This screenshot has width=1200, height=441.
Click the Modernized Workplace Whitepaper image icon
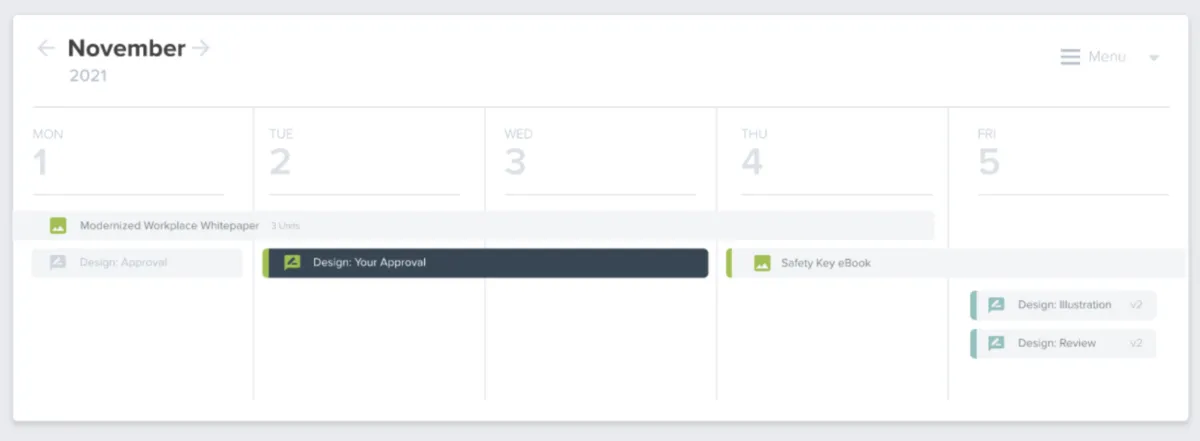tap(59, 226)
